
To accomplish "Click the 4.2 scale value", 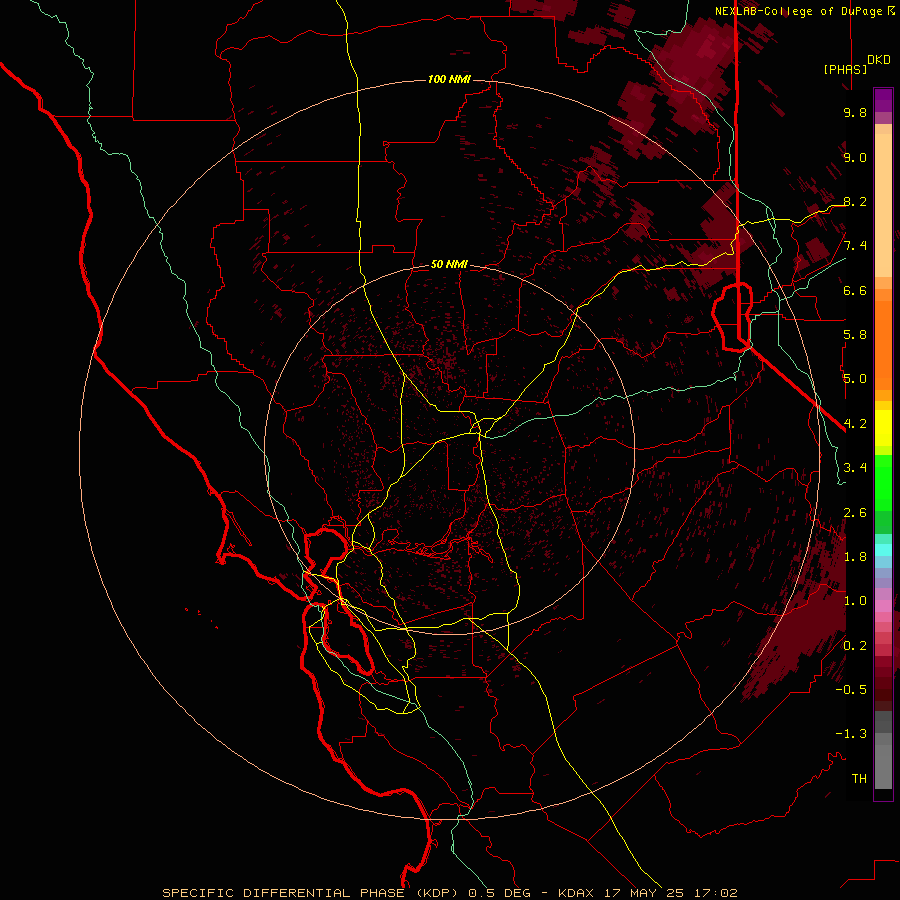I will pos(855,424).
